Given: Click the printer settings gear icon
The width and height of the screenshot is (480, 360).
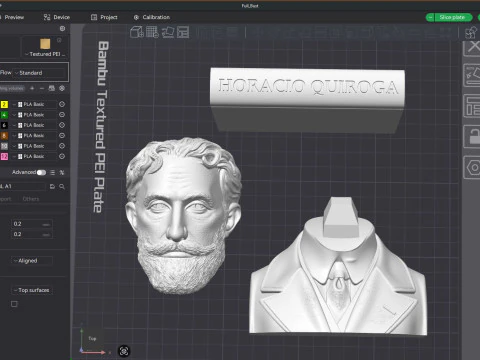Looking at the screenshot, I should [62, 29].
